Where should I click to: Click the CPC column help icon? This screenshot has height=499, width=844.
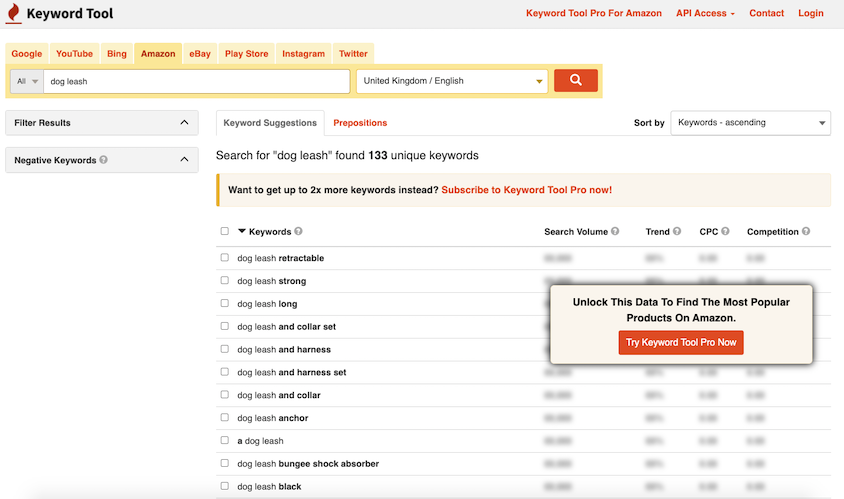pos(726,232)
